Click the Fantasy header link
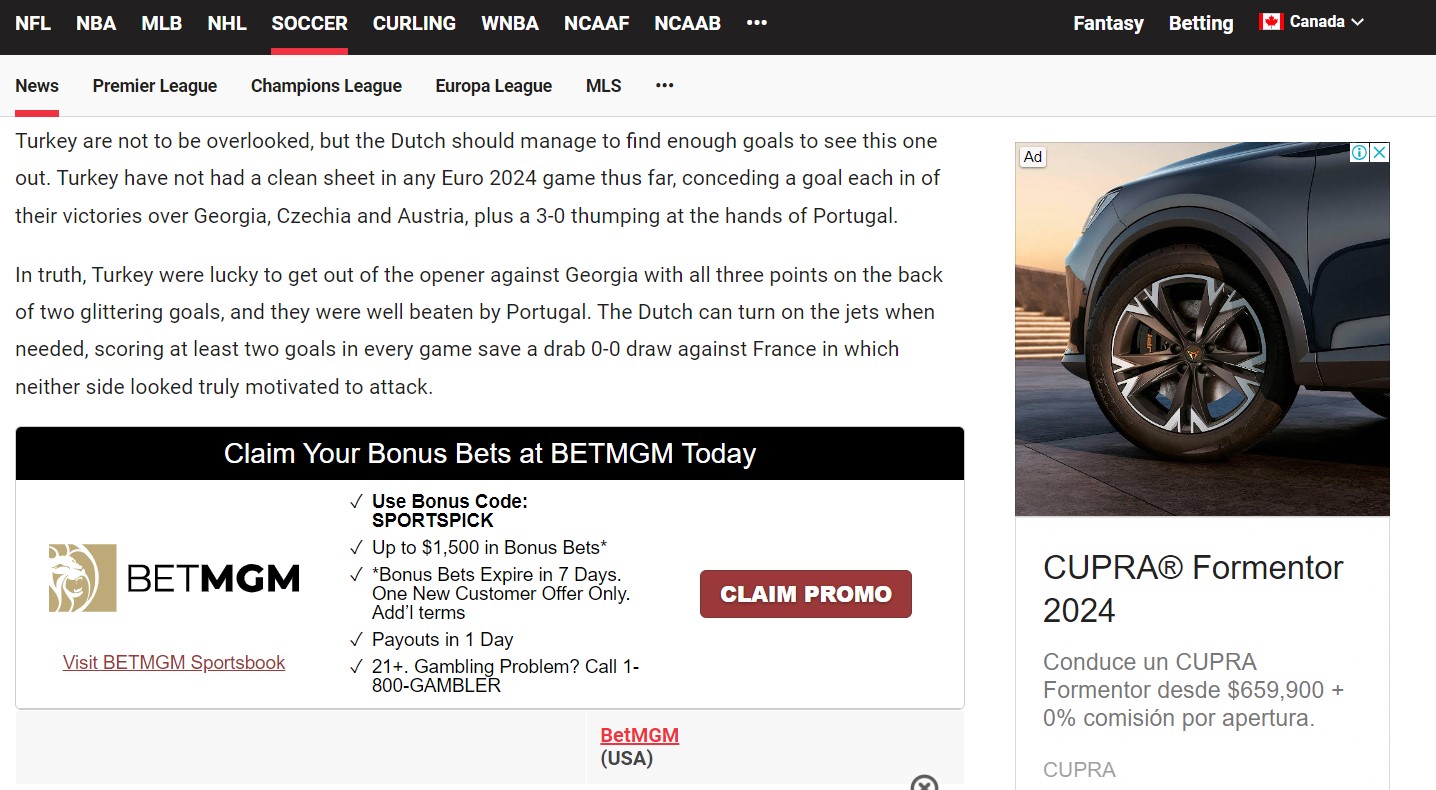This screenshot has width=1436, height=790. 1108,23
